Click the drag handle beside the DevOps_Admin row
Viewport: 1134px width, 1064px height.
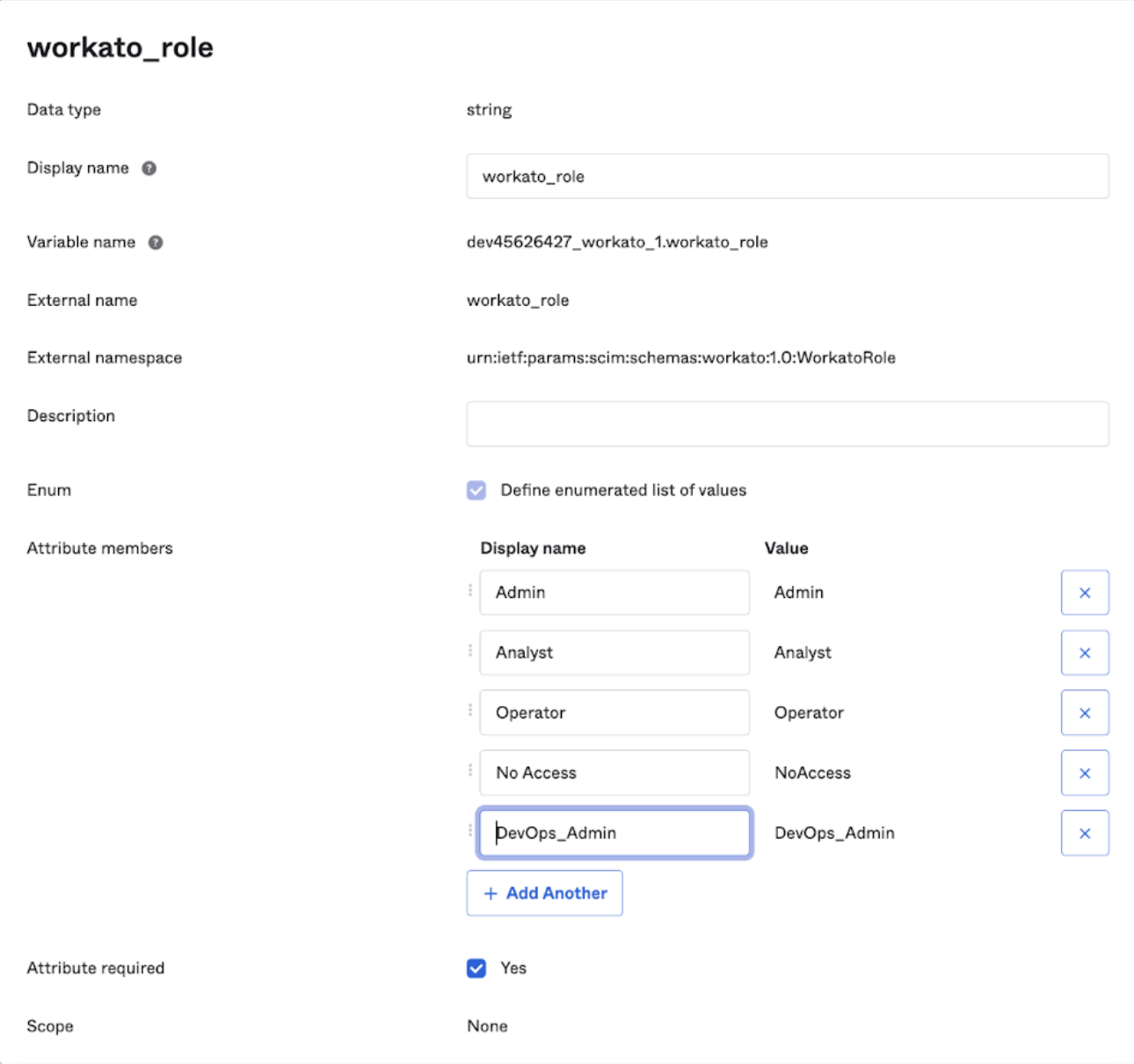(472, 833)
